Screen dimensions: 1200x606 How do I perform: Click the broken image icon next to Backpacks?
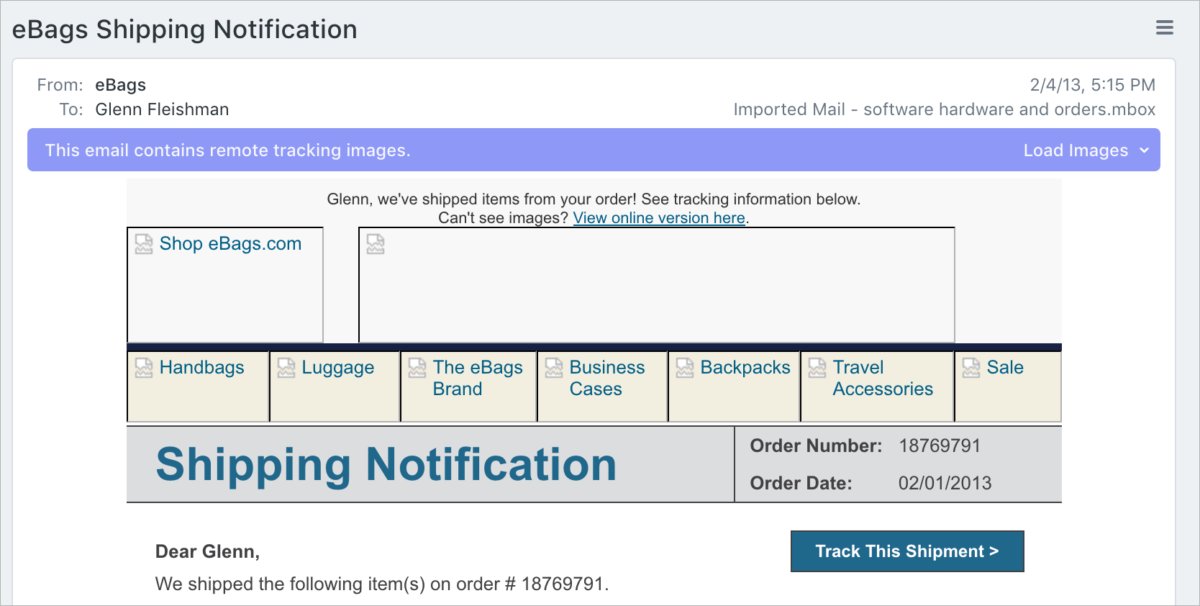(685, 368)
